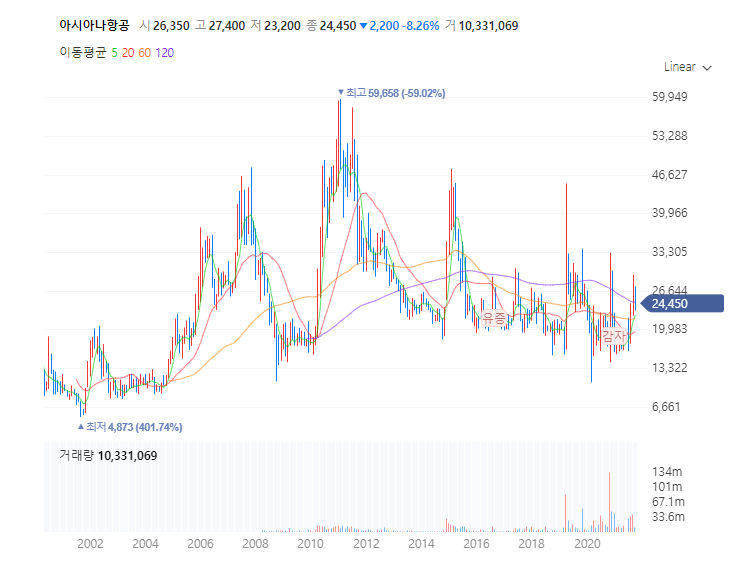The width and height of the screenshot is (733, 574).
Task: Click the 59,949 price axis label
Action: [670, 97]
